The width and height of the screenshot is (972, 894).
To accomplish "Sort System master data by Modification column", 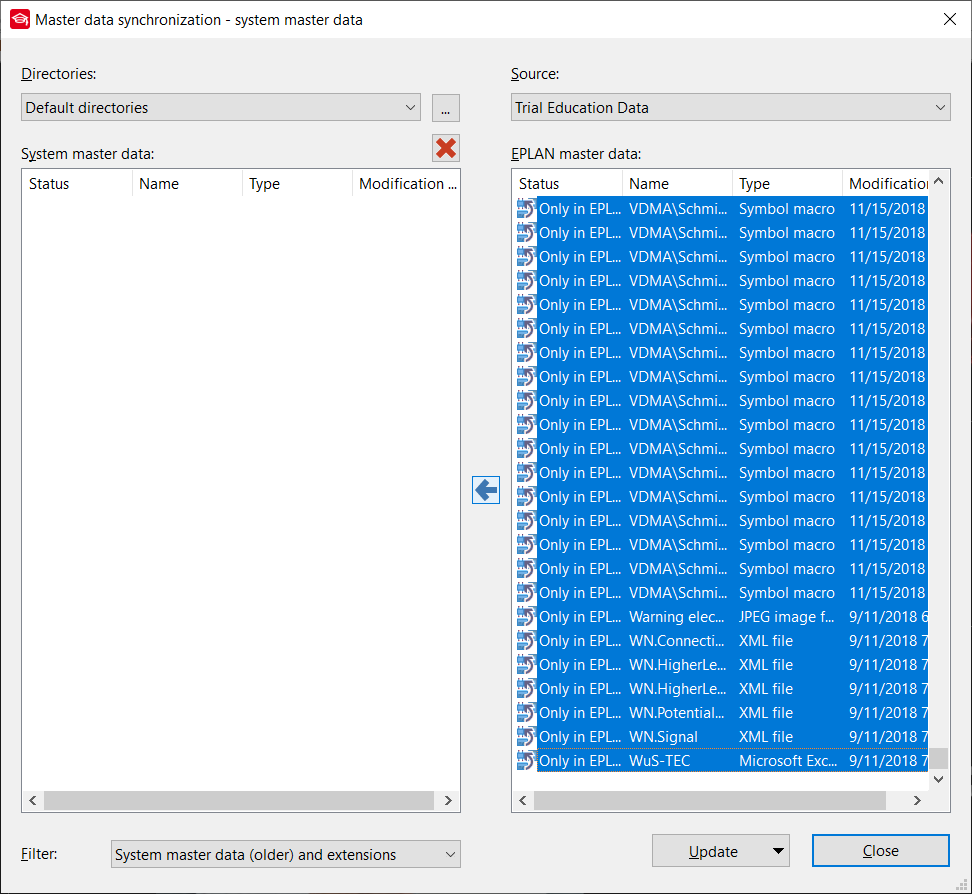I will [406, 184].
